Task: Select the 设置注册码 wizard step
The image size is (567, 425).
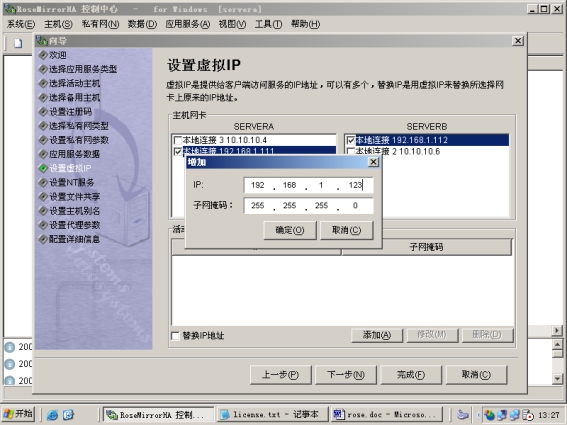Action: coord(71,112)
